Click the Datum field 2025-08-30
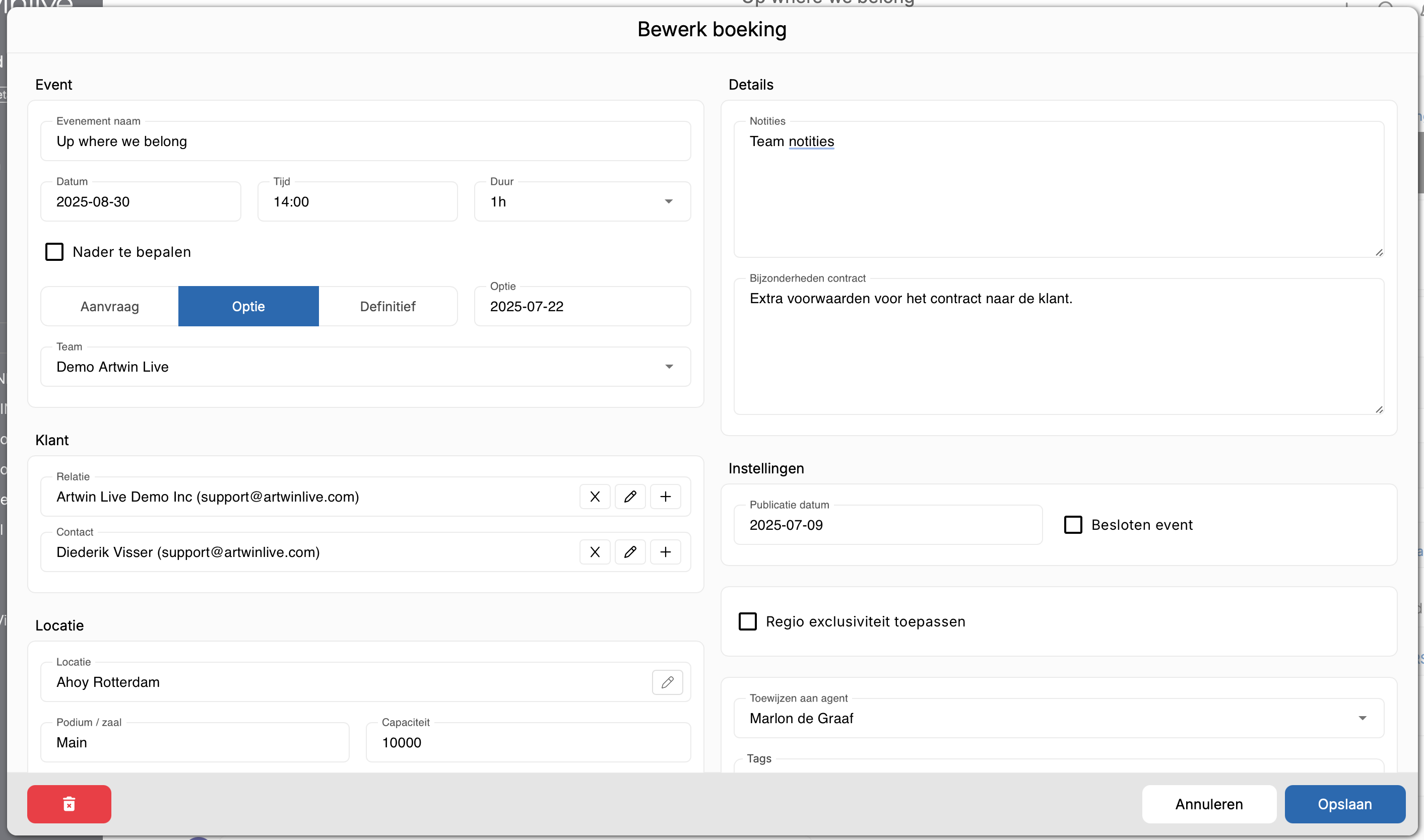Image resolution: width=1424 pixels, height=840 pixels. tap(141, 201)
